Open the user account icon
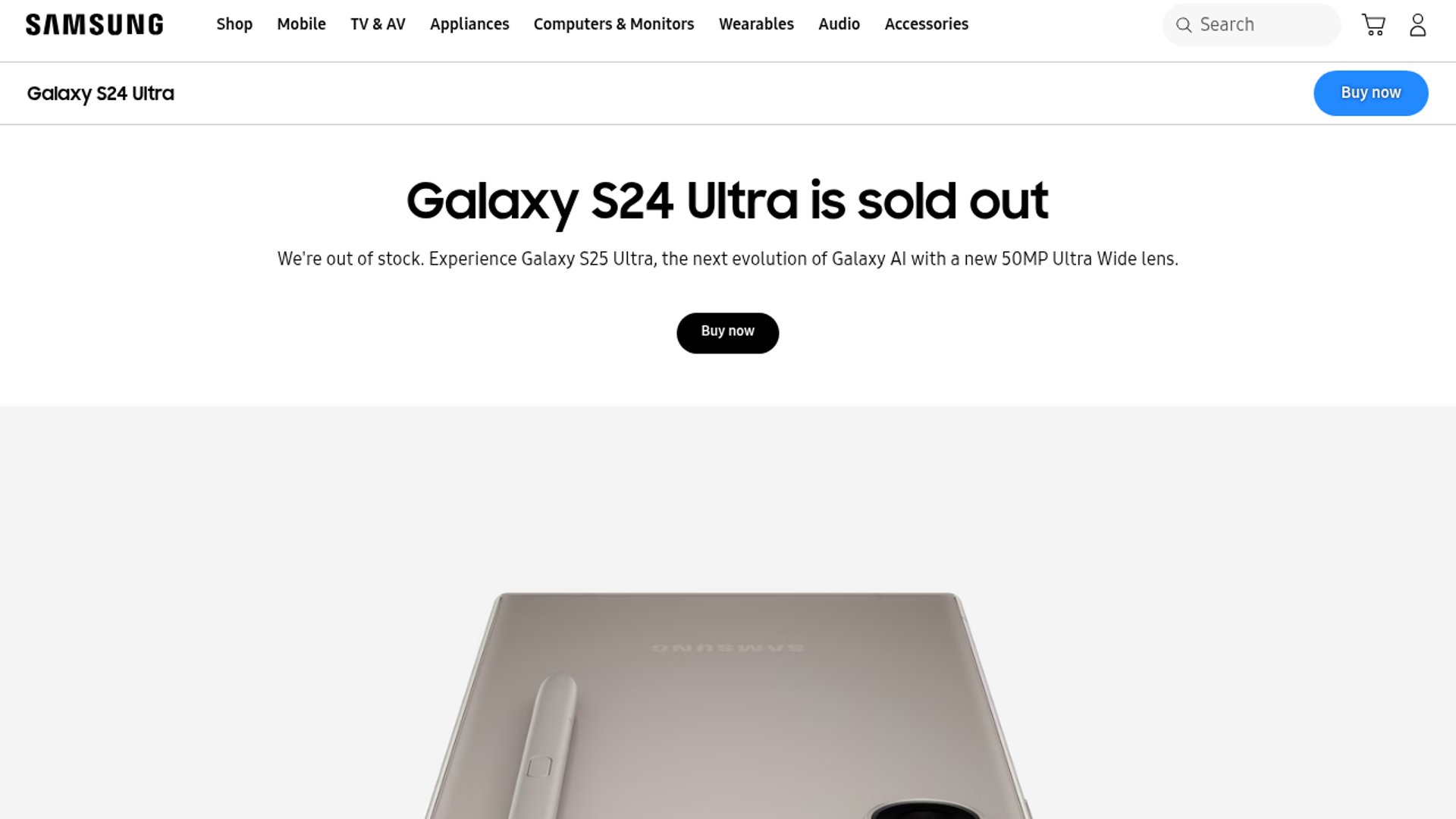 [x=1417, y=25]
